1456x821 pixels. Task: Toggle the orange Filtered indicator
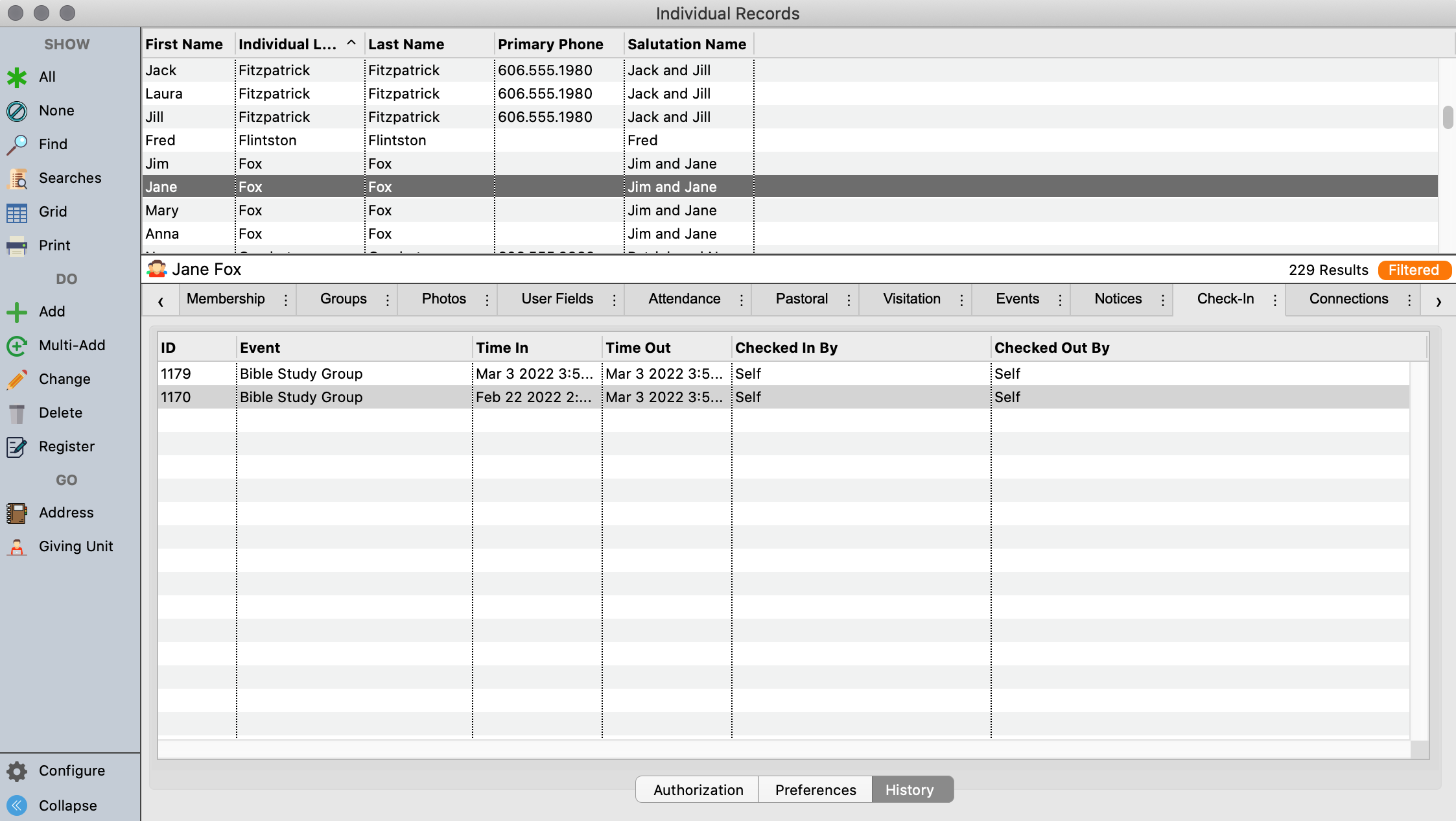pos(1413,270)
